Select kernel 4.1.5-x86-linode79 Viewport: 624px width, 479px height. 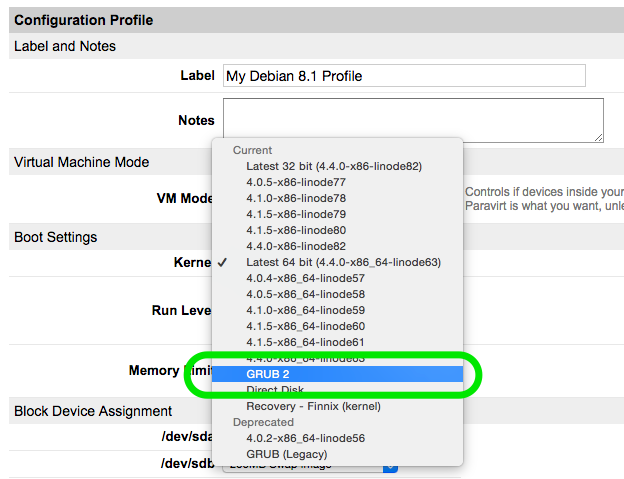[x=296, y=214]
